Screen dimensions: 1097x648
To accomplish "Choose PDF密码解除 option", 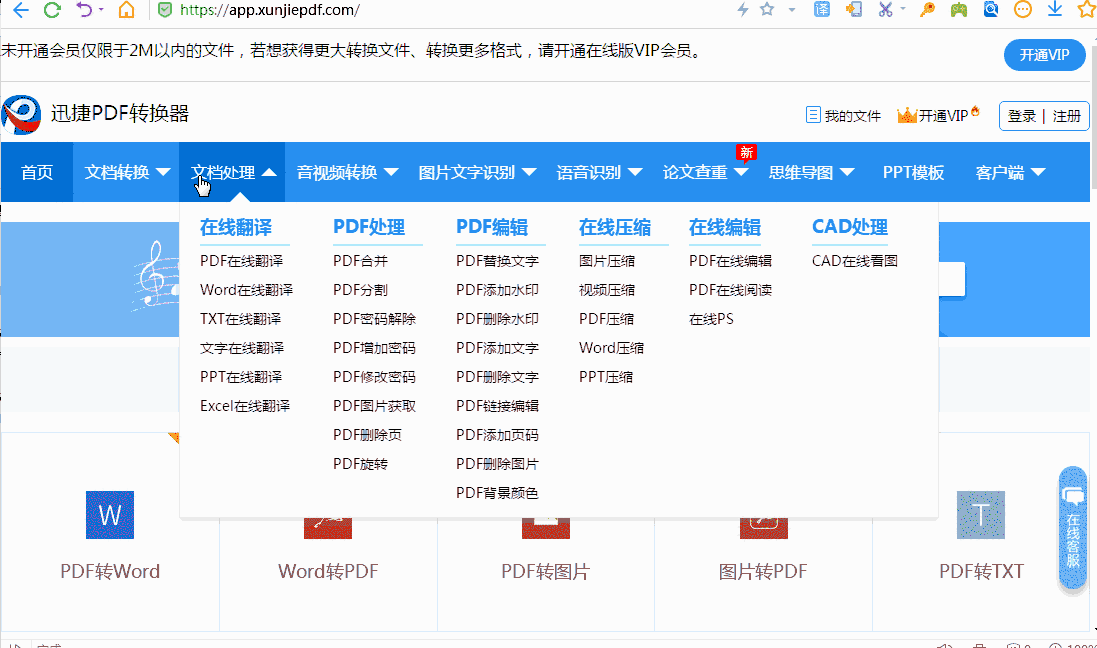I will pos(374,319).
